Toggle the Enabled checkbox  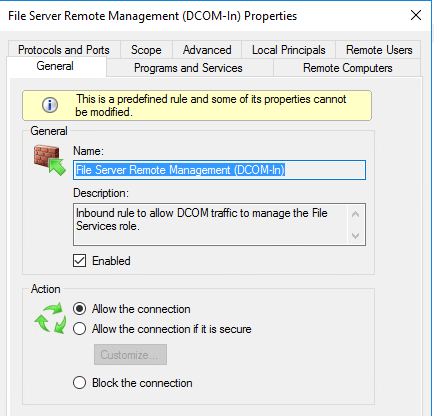[80, 261]
